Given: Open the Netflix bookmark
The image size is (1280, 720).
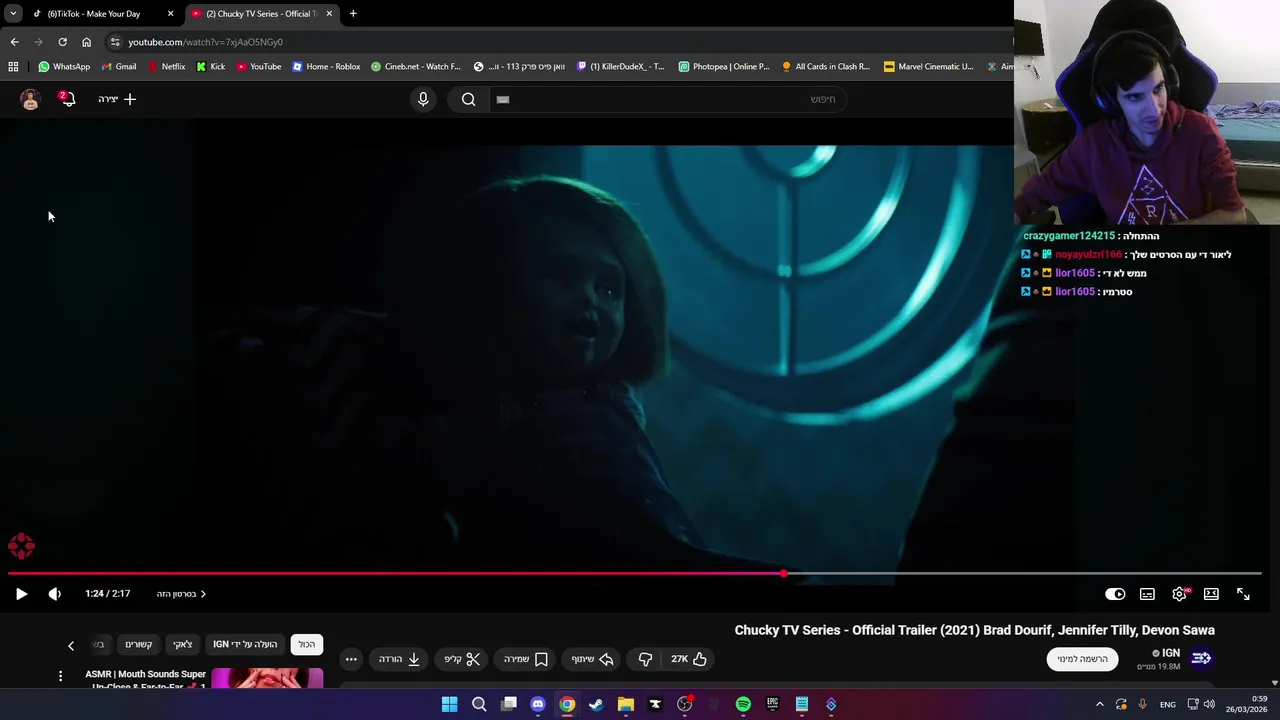Looking at the screenshot, I should tap(166, 67).
